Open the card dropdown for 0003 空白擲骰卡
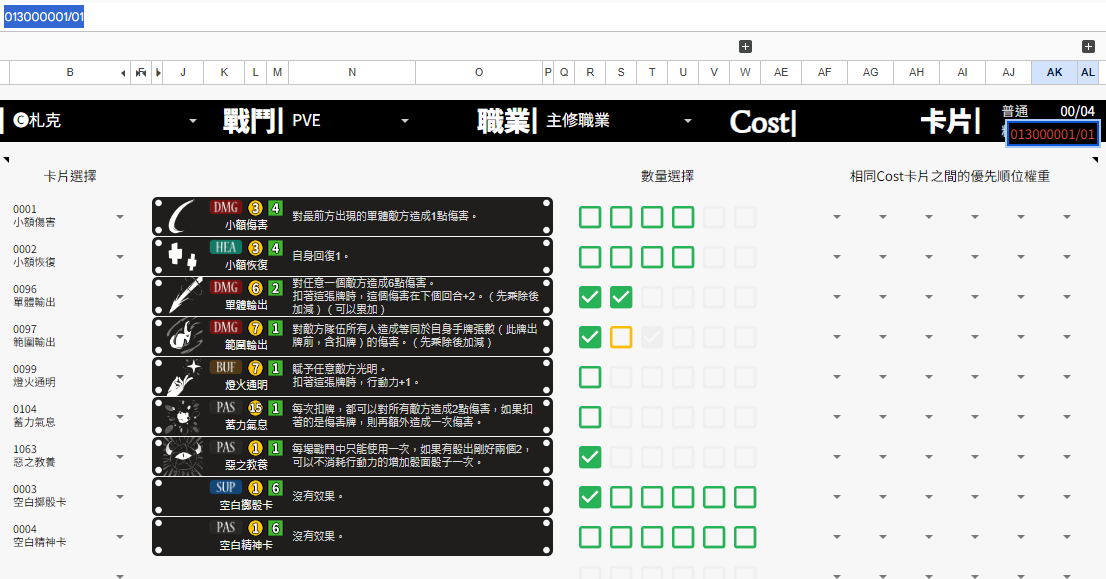 [x=120, y=497]
